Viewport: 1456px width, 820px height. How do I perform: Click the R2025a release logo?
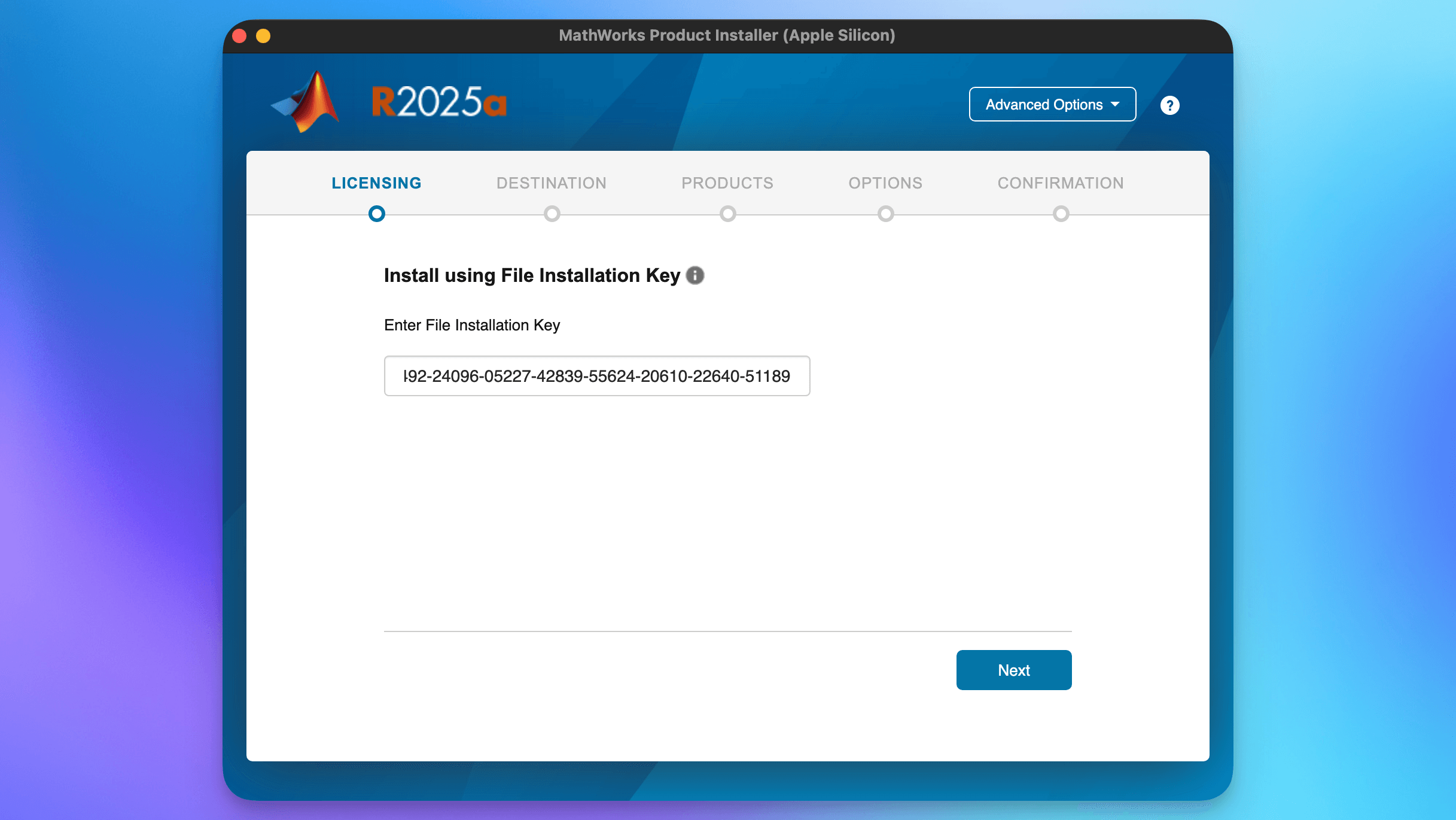point(439,102)
